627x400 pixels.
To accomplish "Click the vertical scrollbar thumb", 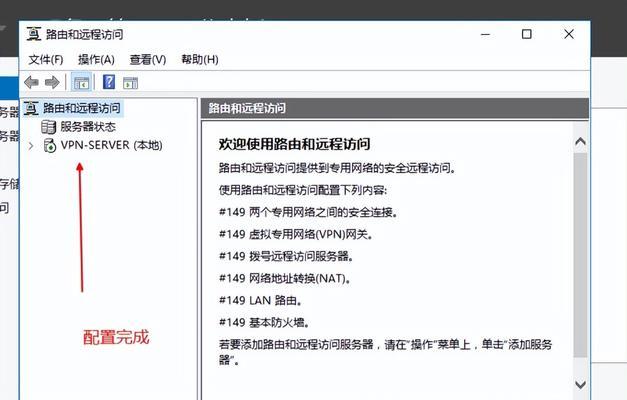I will 580,254.
